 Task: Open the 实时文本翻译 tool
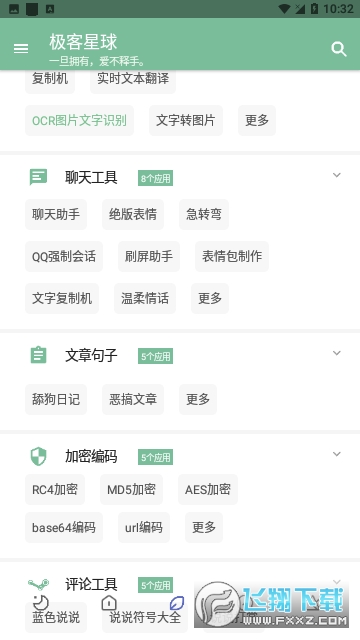click(x=133, y=78)
